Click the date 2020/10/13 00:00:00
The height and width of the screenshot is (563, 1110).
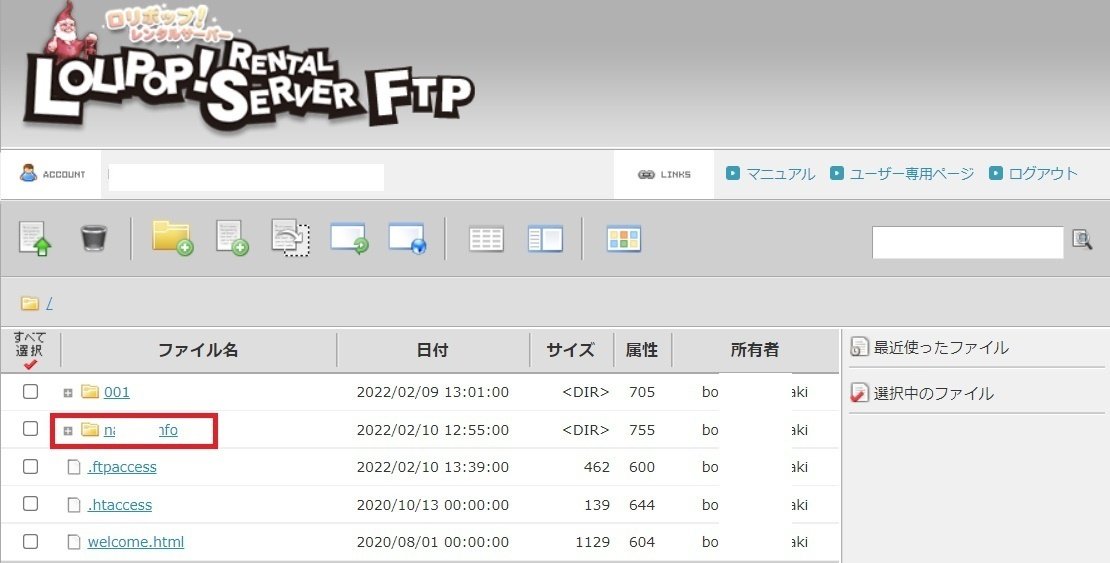(433, 505)
